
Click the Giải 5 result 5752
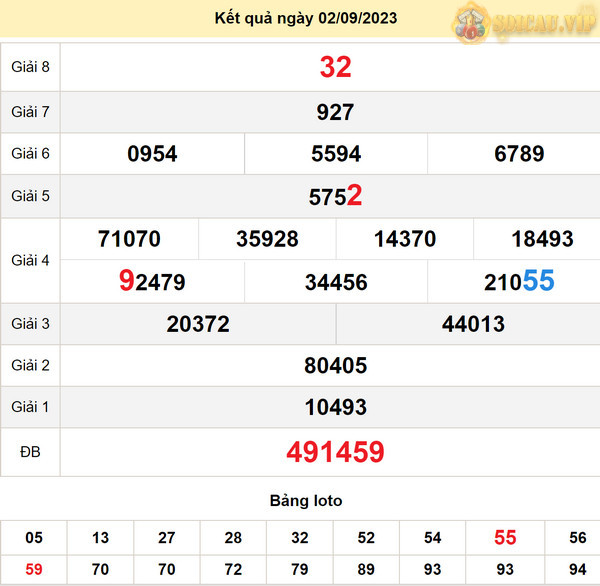coord(335,196)
